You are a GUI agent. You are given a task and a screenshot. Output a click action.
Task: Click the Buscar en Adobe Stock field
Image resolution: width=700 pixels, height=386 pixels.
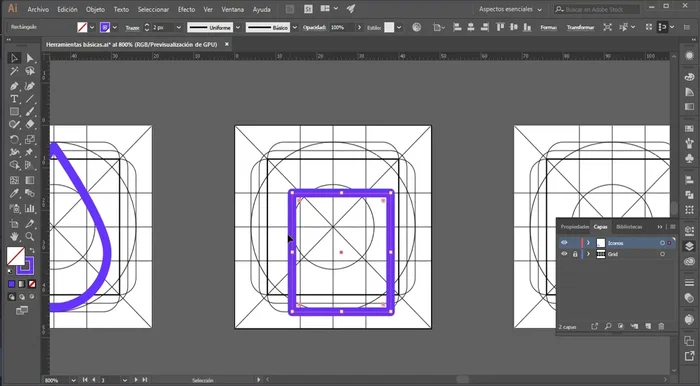point(597,9)
